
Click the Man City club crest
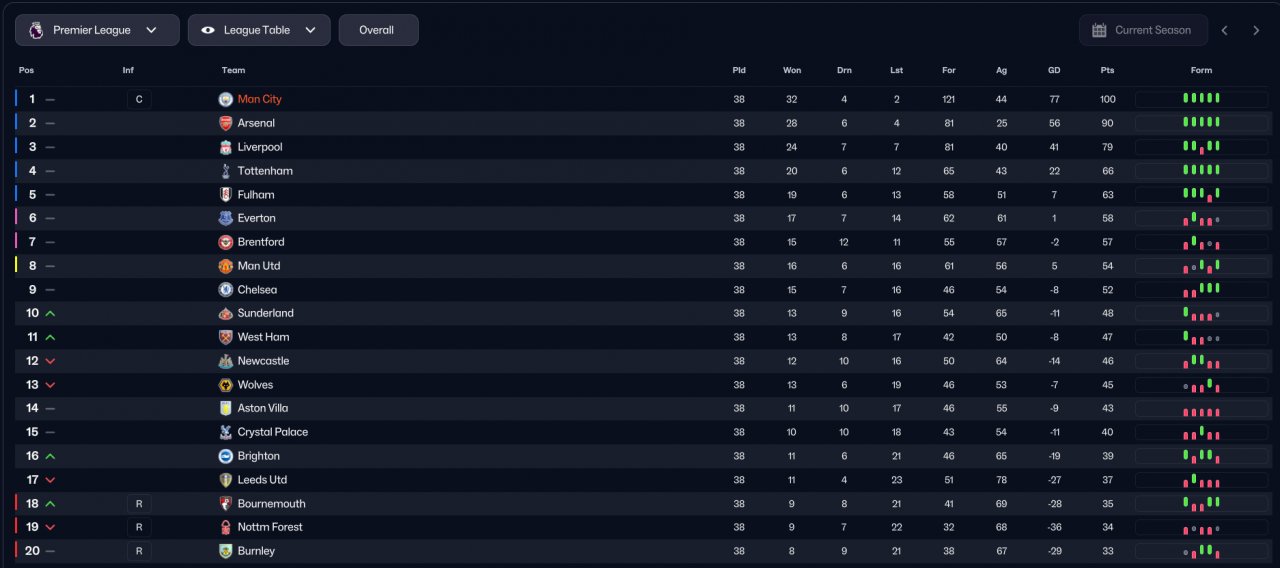tap(225, 99)
